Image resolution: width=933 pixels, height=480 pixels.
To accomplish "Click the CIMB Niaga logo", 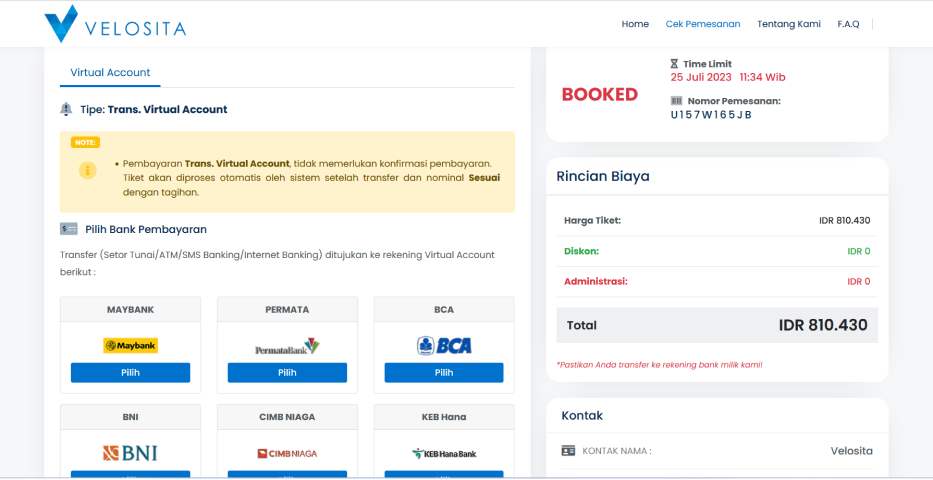I will pos(287,453).
